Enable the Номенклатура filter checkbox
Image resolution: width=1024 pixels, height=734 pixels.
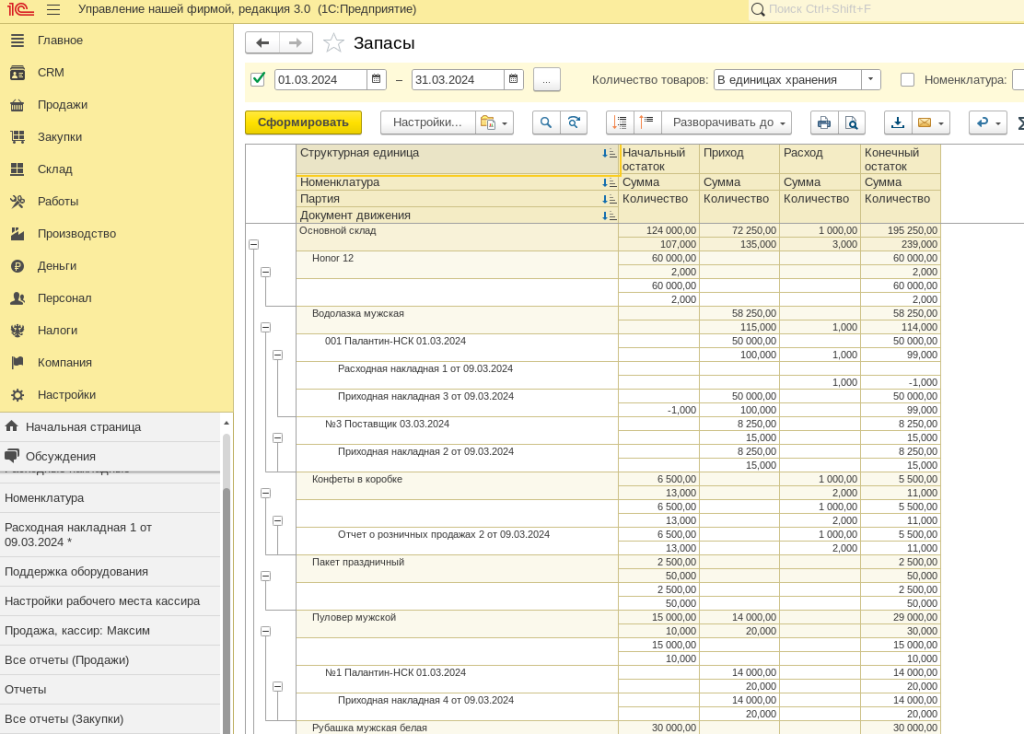tap(907, 80)
